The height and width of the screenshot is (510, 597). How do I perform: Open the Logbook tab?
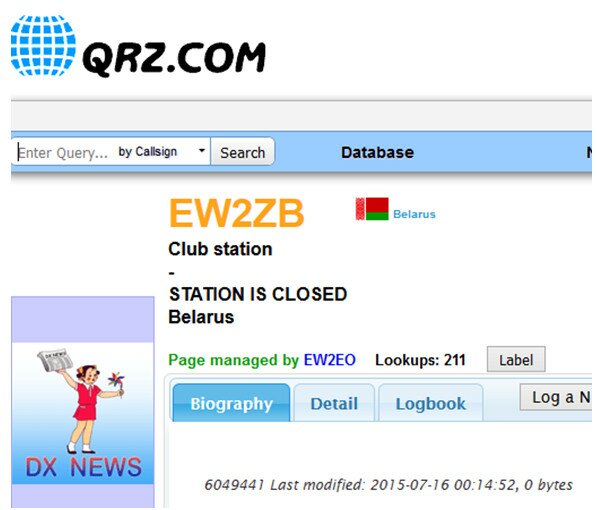tap(431, 403)
